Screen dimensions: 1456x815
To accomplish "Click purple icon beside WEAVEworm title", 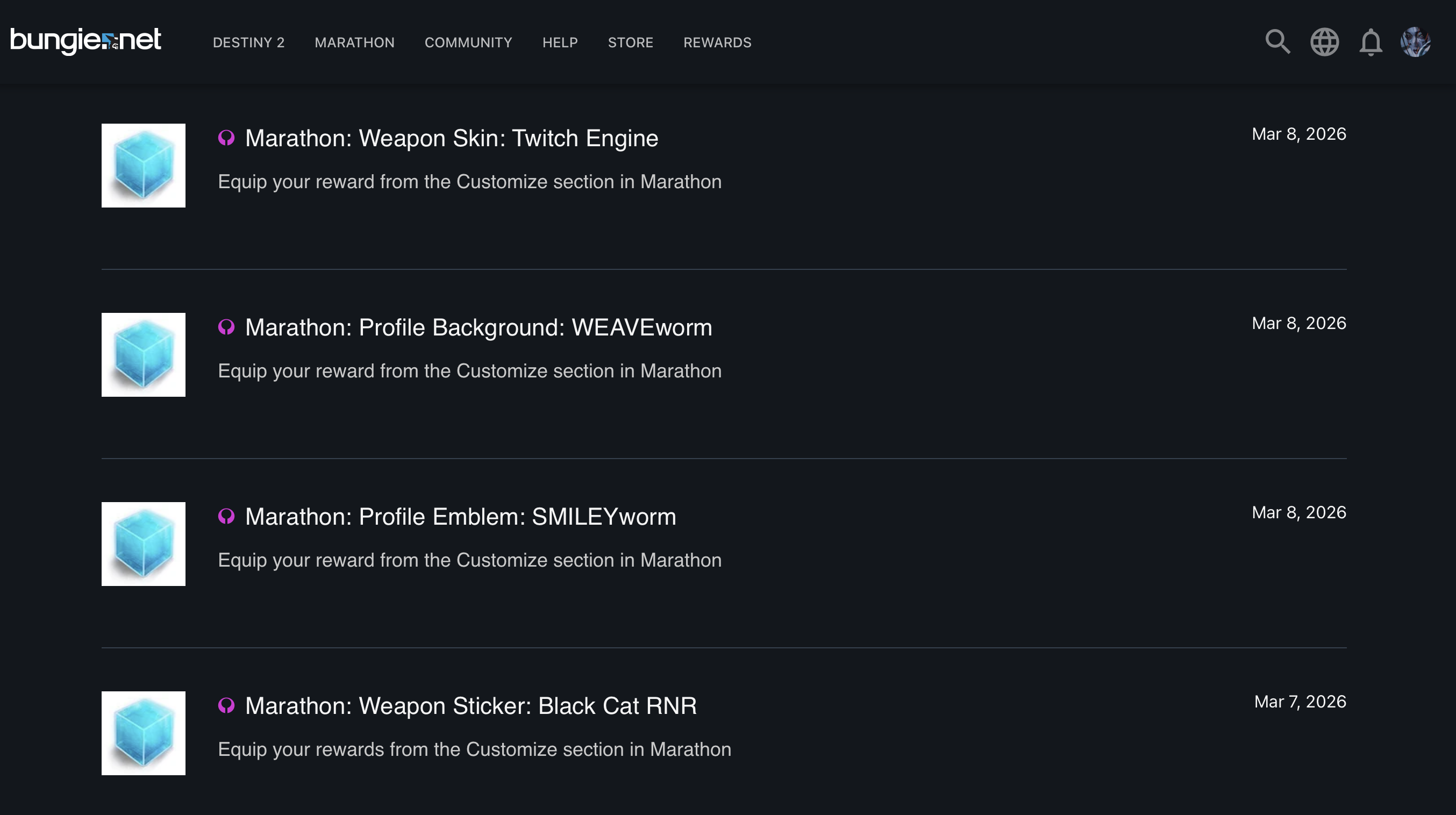I will pyautogui.click(x=227, y=327).
